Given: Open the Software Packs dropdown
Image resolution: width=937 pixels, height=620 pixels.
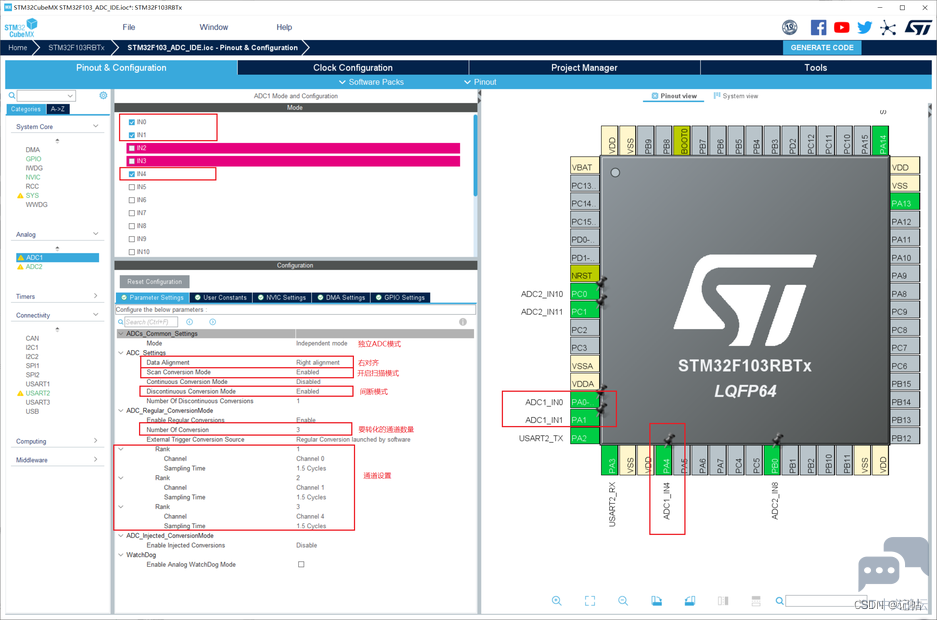Looking at the screenshot, I should tap(371, 82).
